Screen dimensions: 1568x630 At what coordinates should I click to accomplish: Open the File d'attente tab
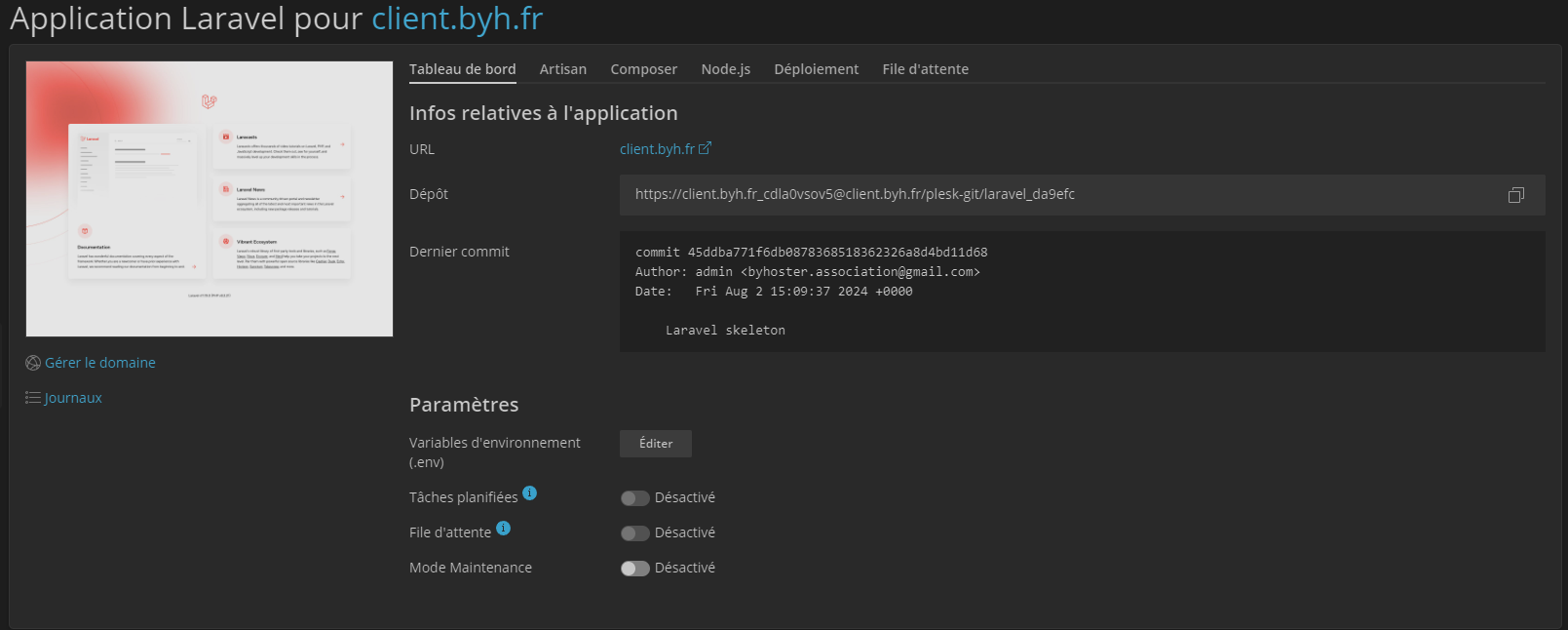[x=926, y=69]
